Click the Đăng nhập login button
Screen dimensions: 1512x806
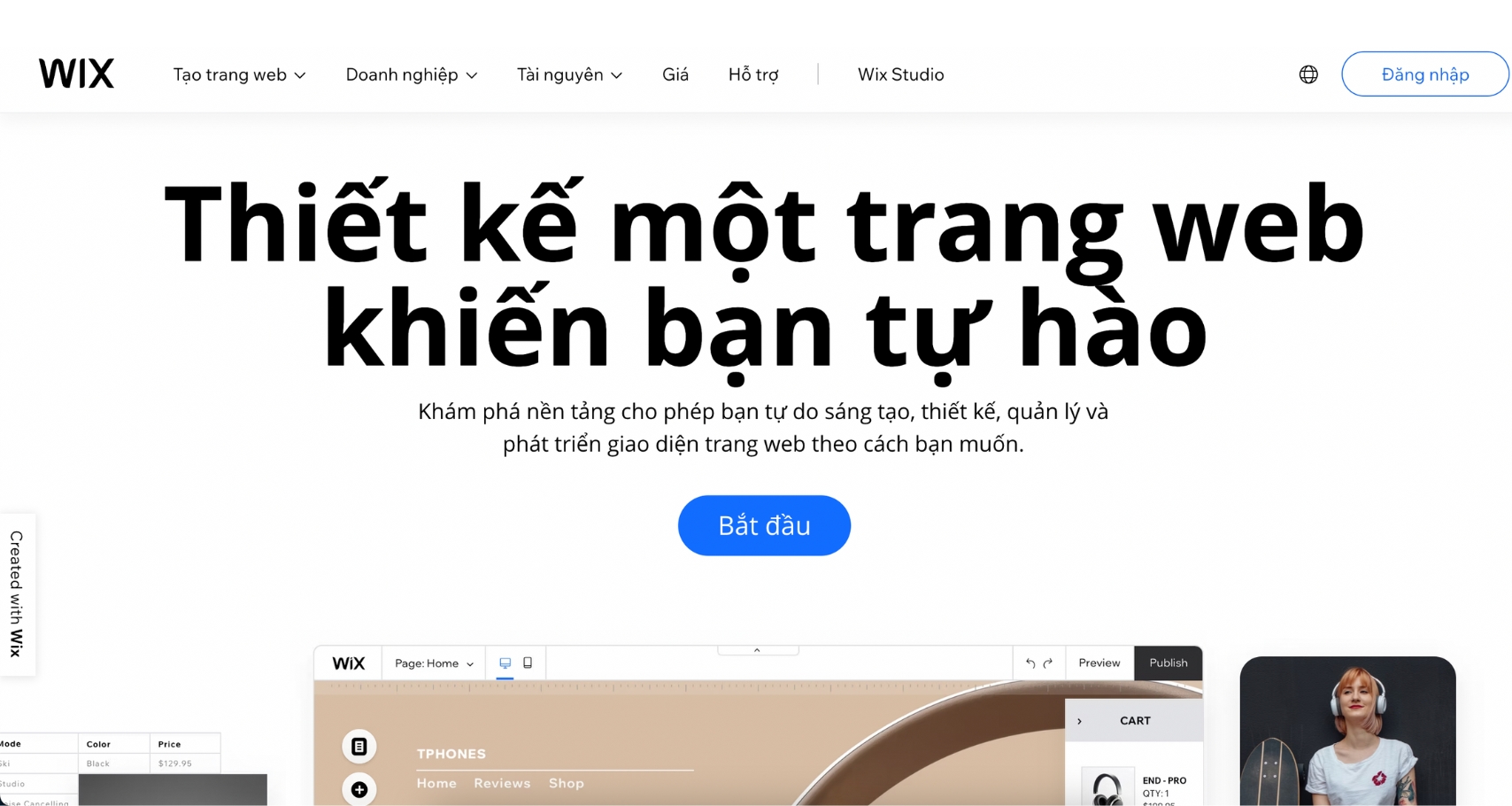(1424, 74)
